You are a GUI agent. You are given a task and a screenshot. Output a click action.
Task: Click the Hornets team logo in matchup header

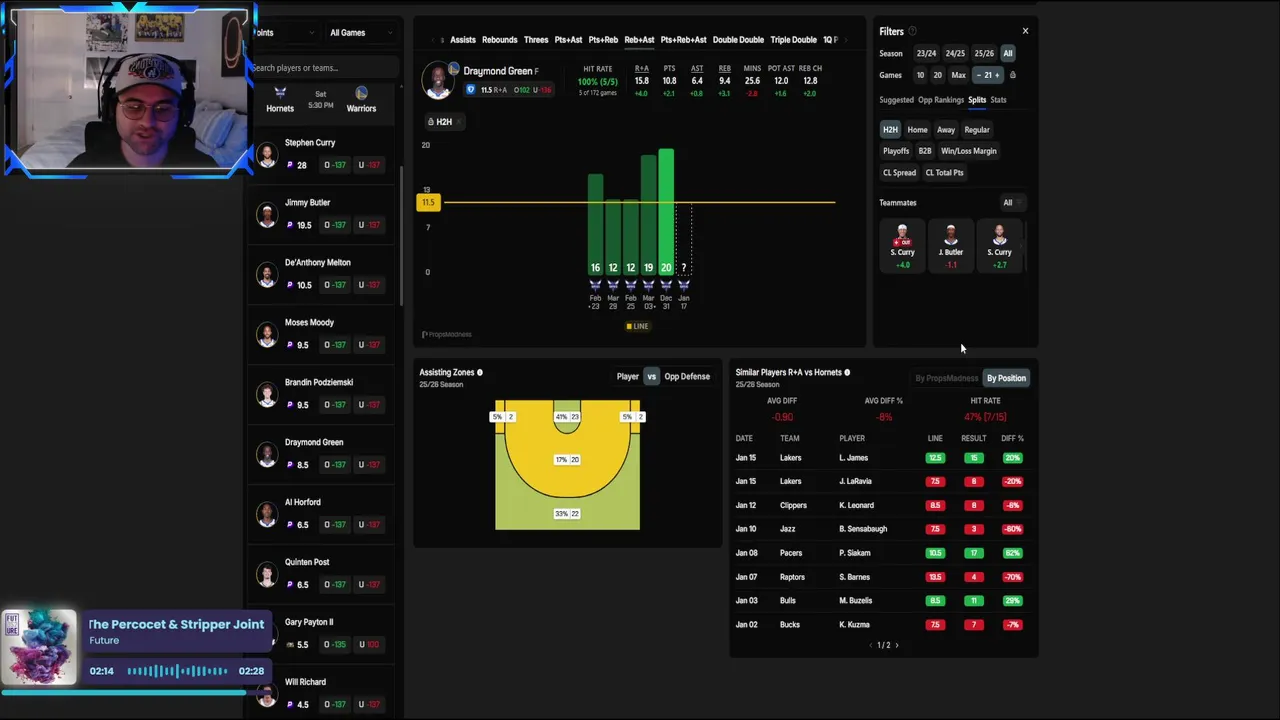[x=280, y=93]
